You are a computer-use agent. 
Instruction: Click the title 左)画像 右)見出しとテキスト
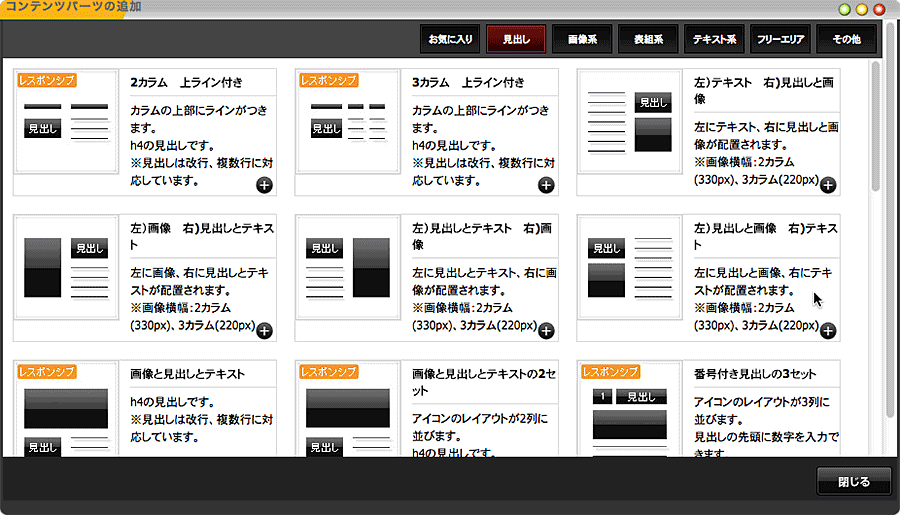pos(202,237)
